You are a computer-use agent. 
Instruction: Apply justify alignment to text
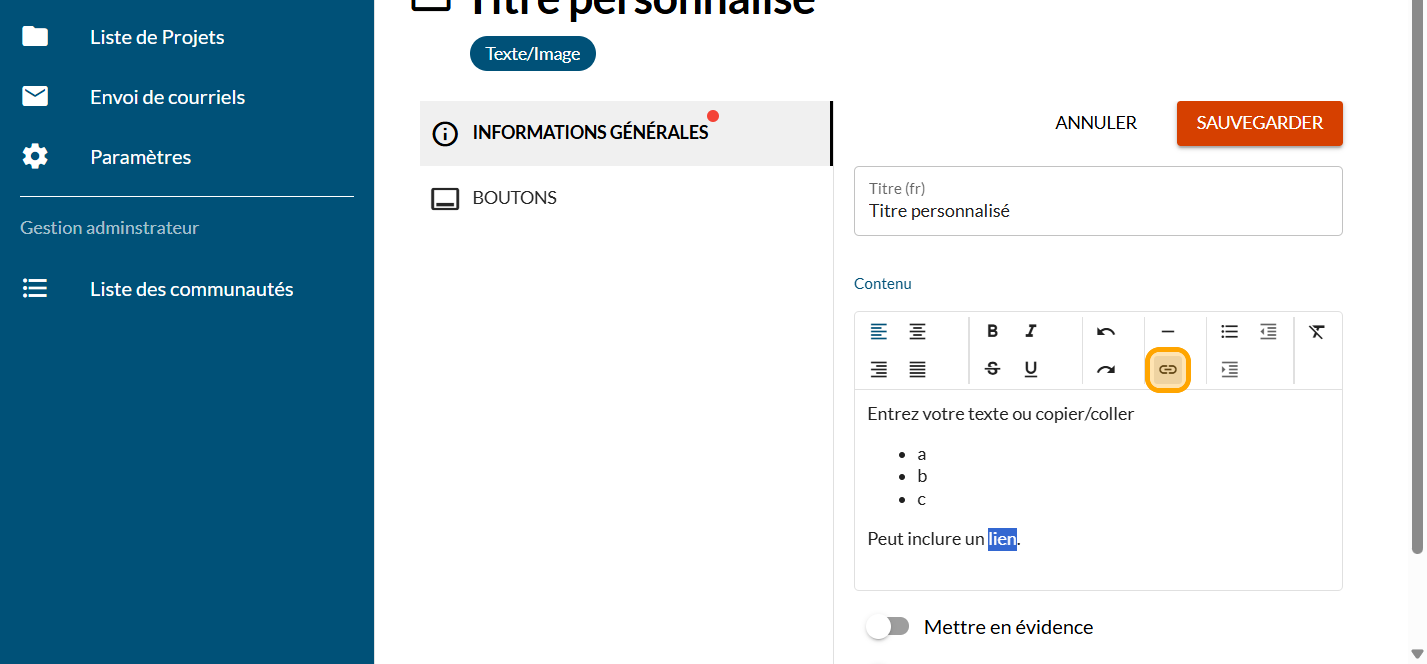(917, 370)
